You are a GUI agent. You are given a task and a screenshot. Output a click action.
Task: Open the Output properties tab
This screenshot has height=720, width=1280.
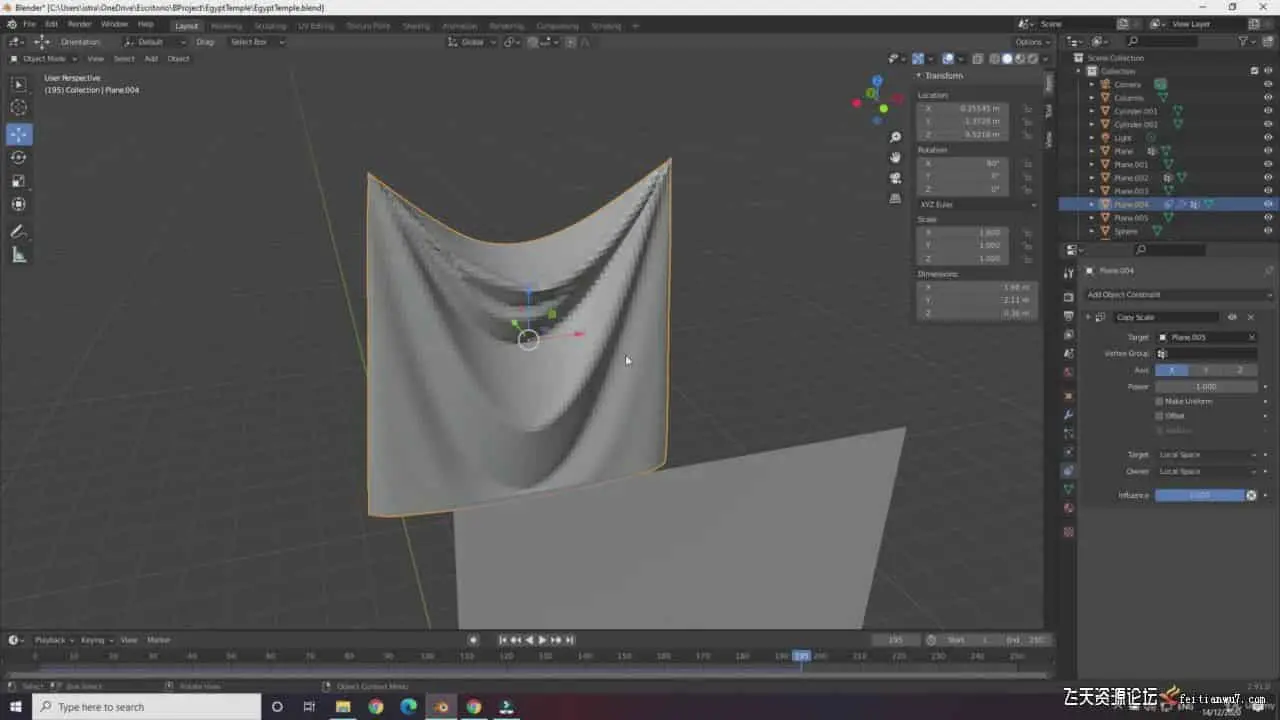click(1068, 316)
